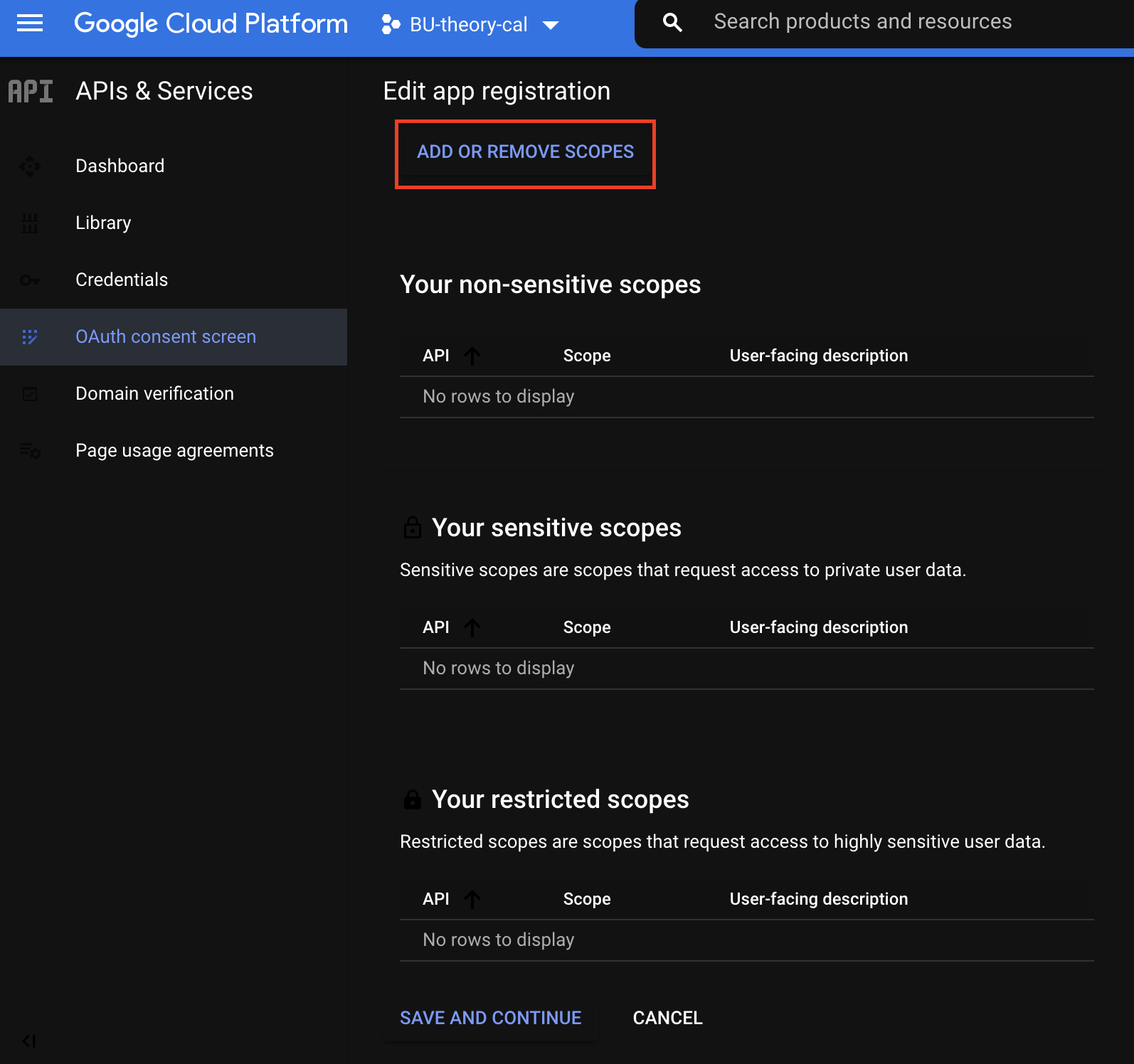Click Scope column header in non-sensitive table
The height and width of the screenshot is (1064, 1134).
(x=587, y=356)
